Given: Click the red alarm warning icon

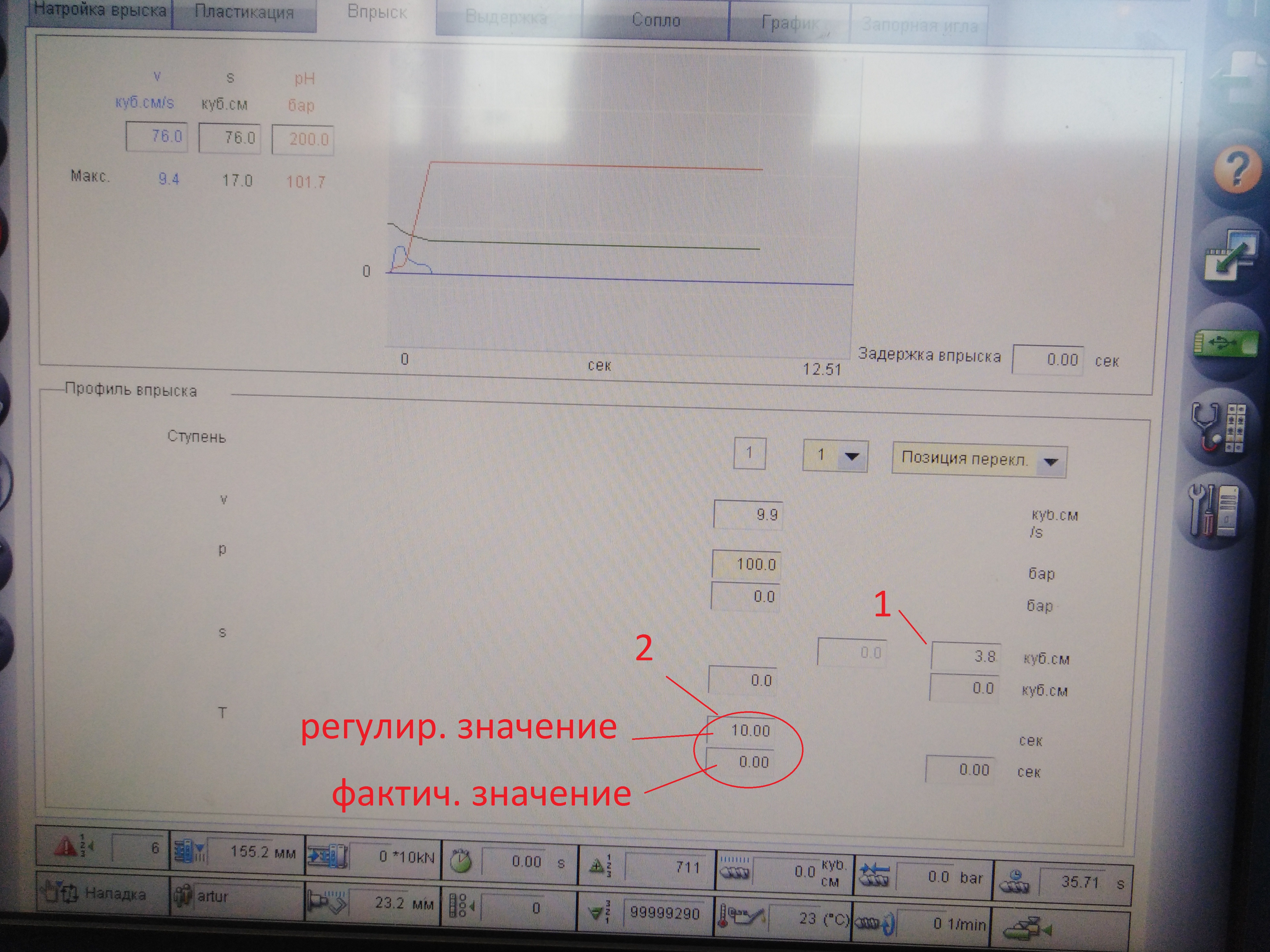Looking at the screenshot, I should pos(65,846).
